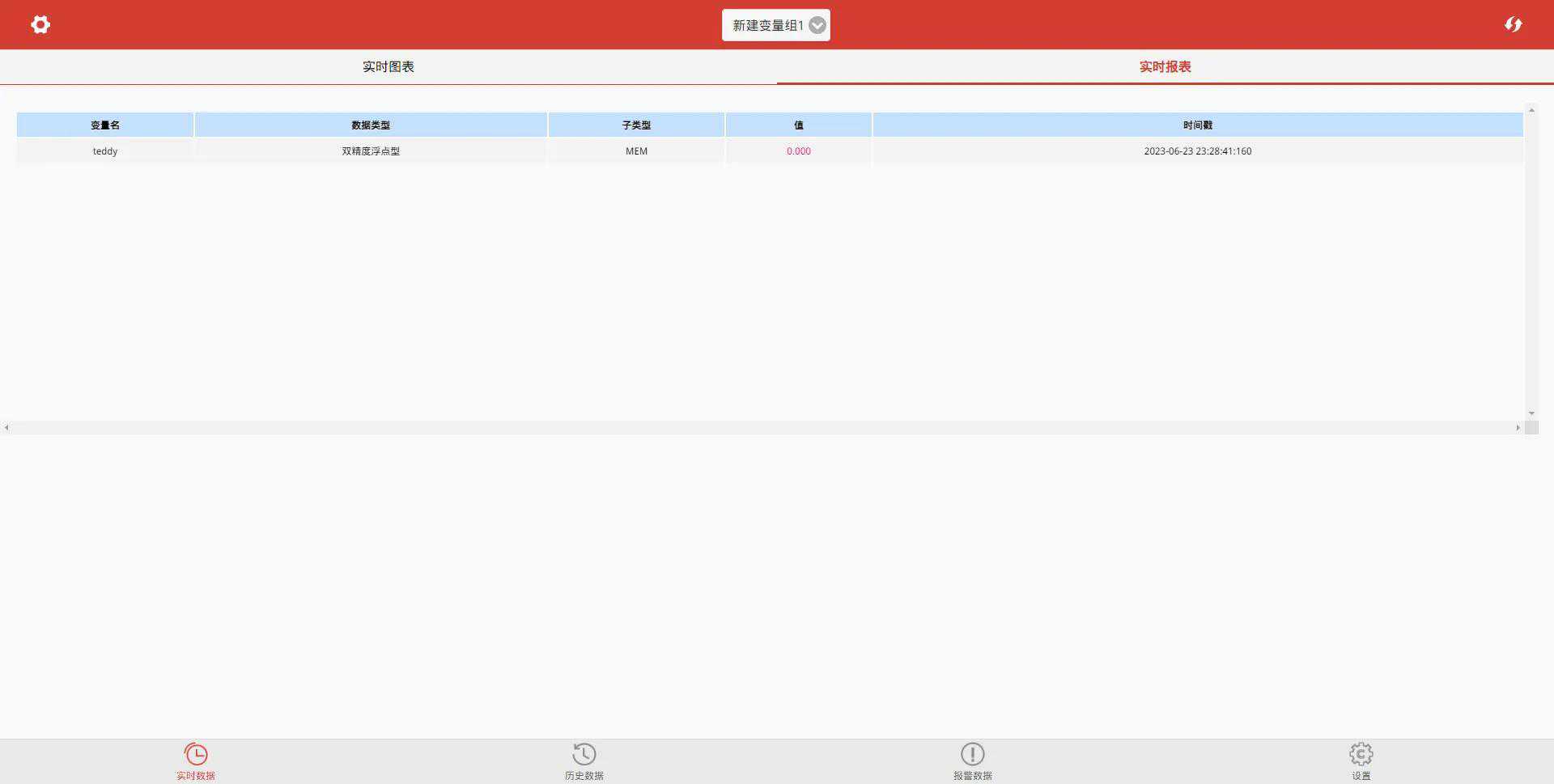
Task: Open the 设置 gear icon in the bottom bar
Action: click(1361, 755)
